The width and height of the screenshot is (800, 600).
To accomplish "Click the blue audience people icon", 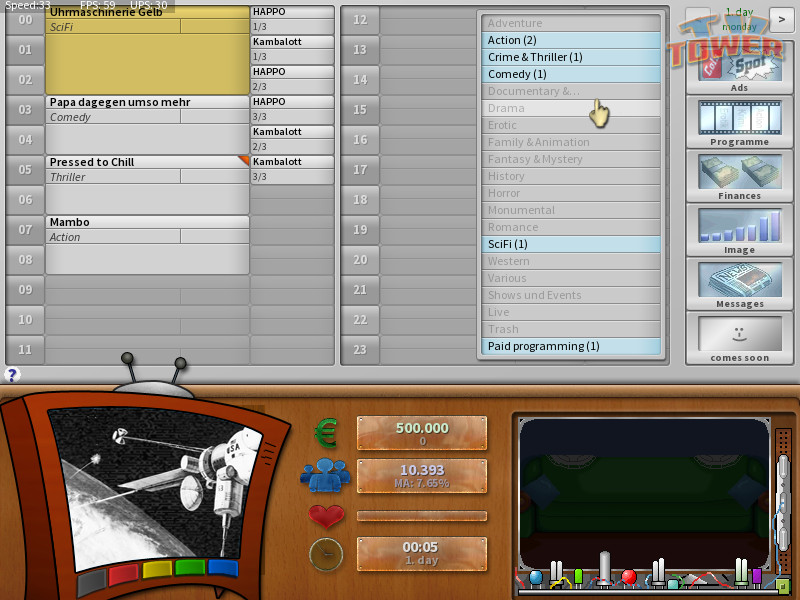I will [x=326, y=475].
